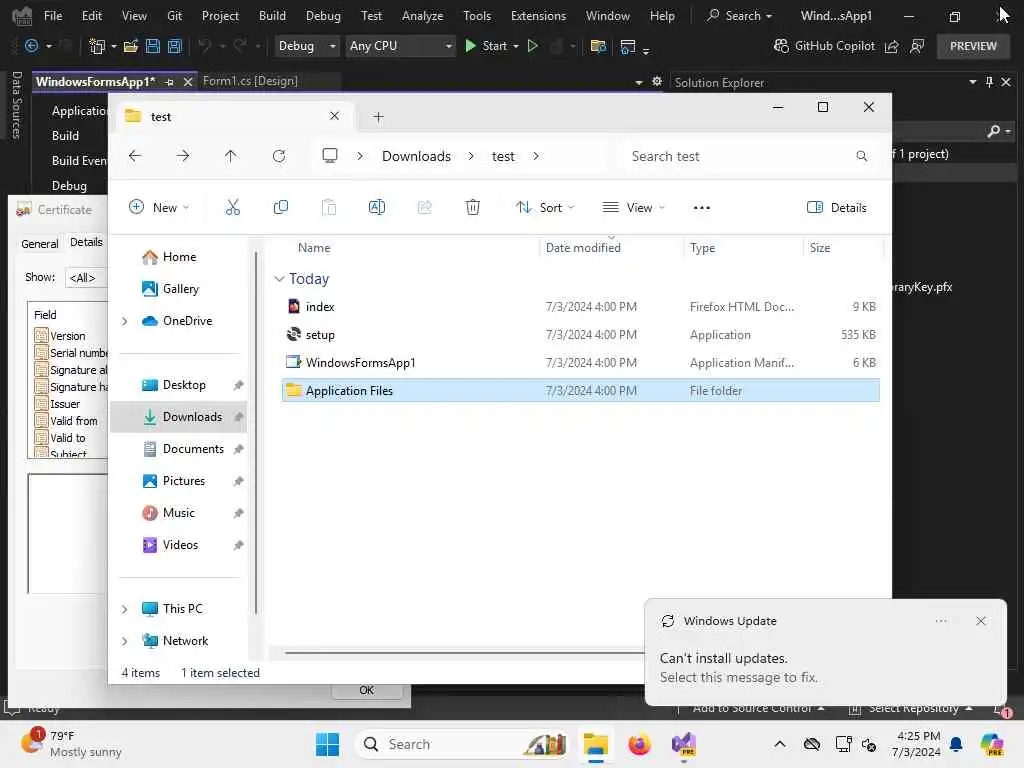Select Issuer field in Certificate dialog
The width and height of the screenshot is (1024, 768).
click(x=65, y=404)
